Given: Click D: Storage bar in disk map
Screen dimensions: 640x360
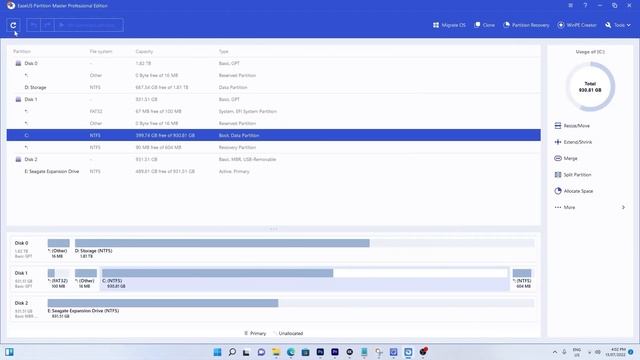Looking at the screenshot, I should click(x=304, y=243).
